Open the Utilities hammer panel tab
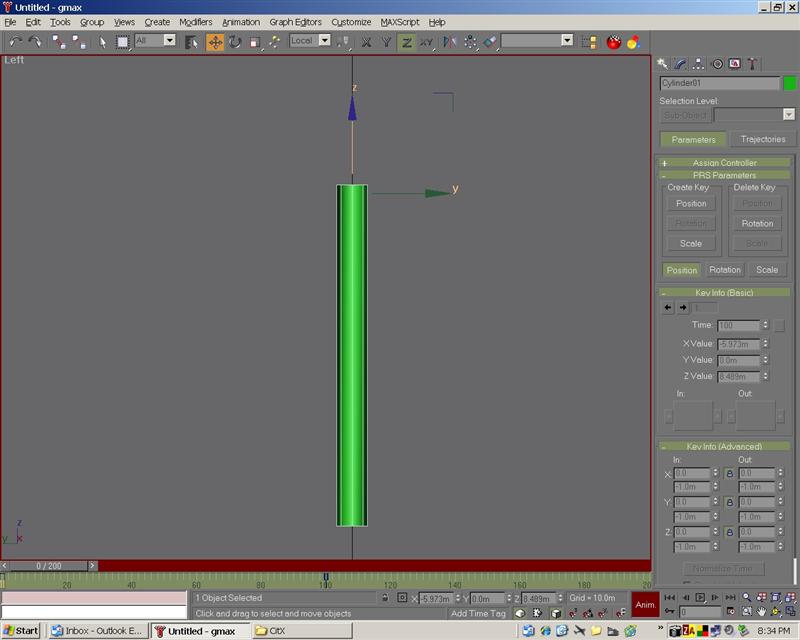Image resolution: width=800 pixels, height=640 pixels. click(753, 64)
